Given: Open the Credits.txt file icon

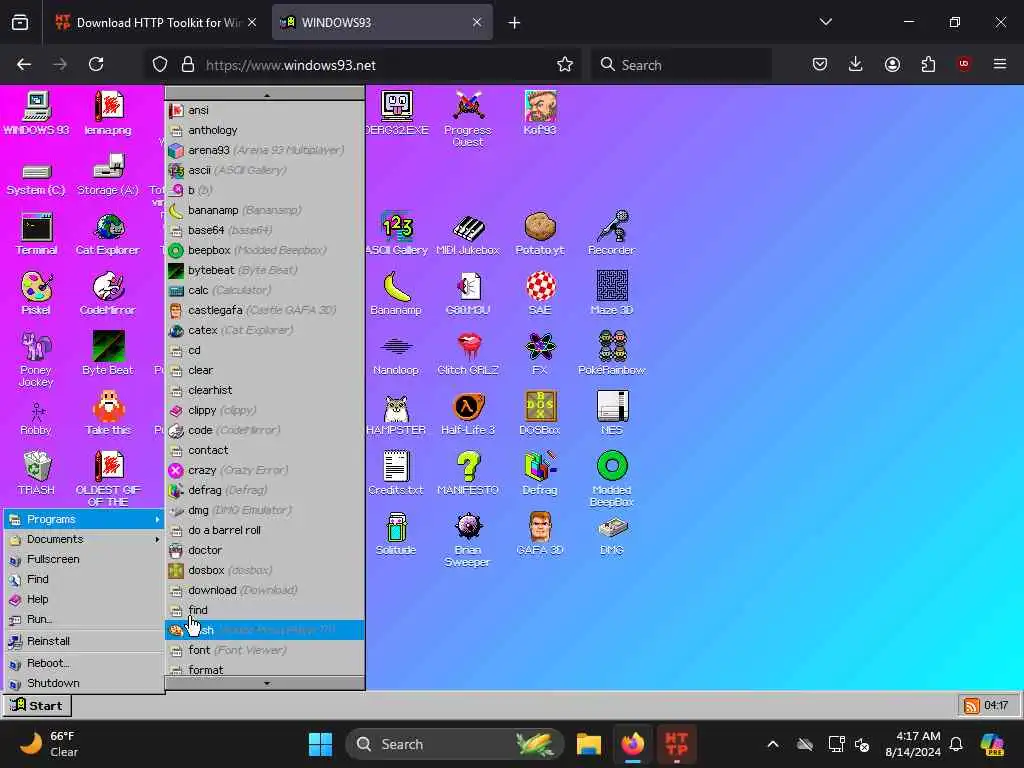Looking at the screenshot, I should (396, 473).
